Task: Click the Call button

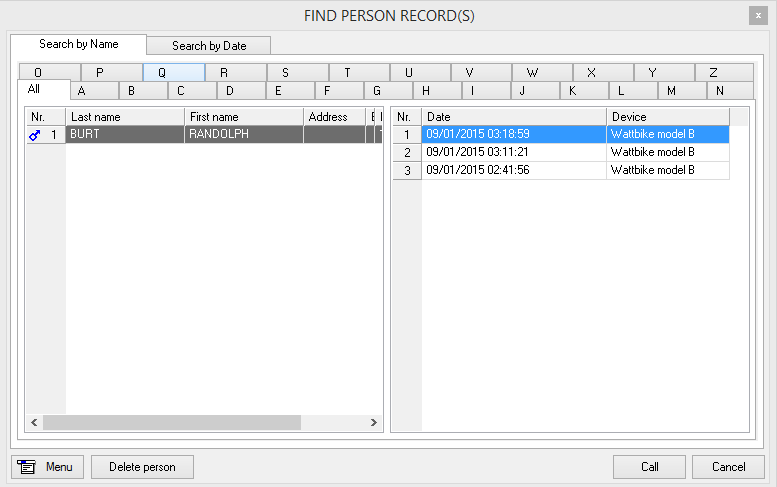Action: 650,467
